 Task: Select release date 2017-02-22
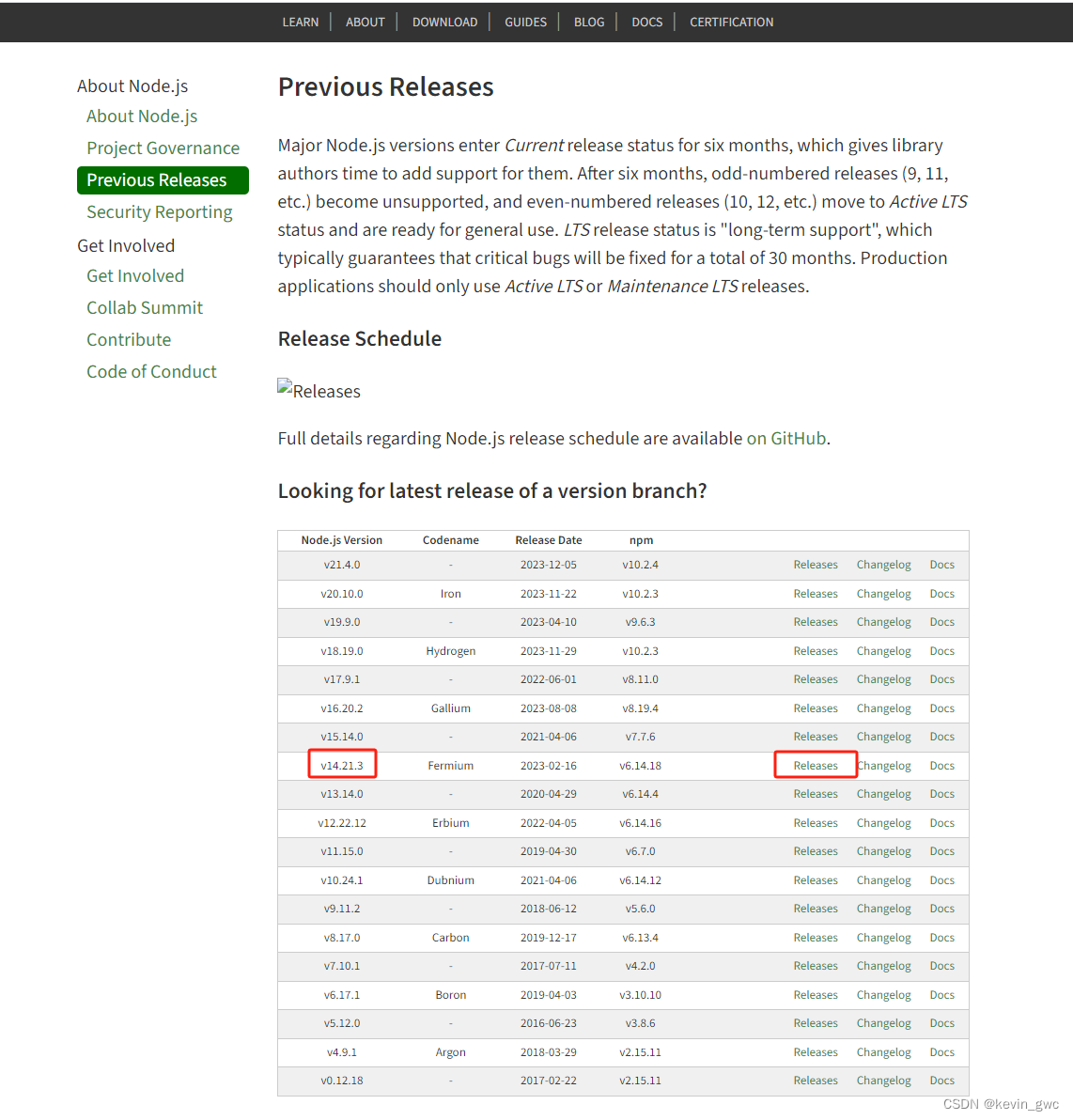(548, 1081)
